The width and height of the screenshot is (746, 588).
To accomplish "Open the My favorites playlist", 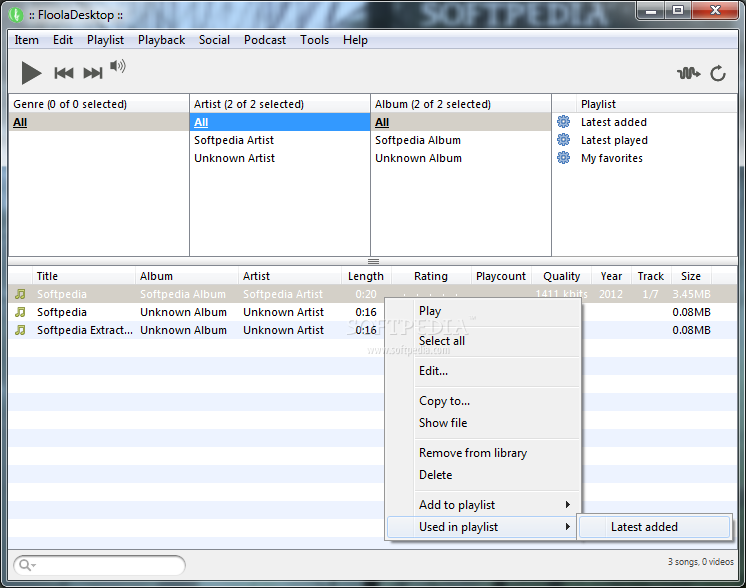I will click(x=611, y=158).
